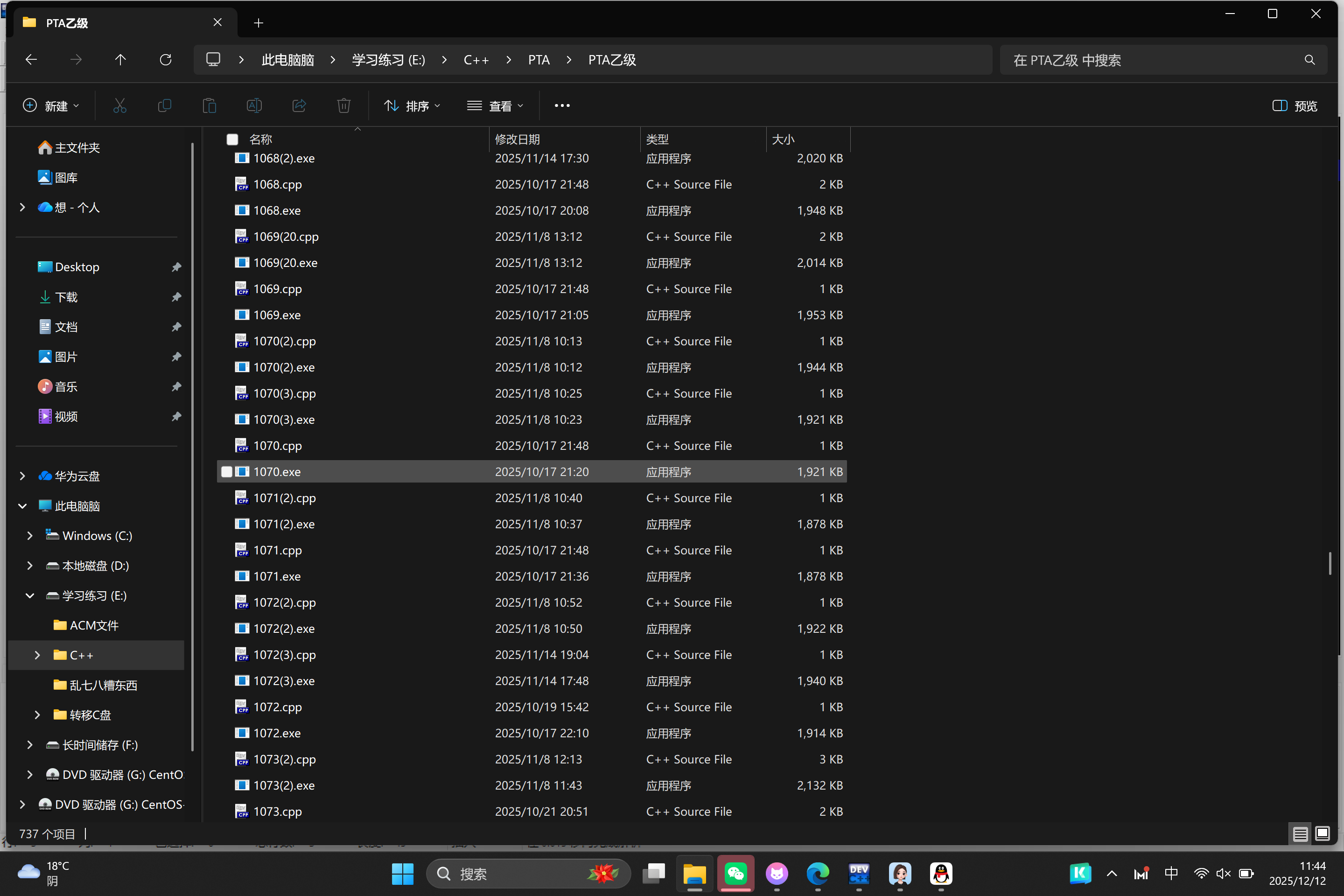The width and height of the screenshot is (1344, 896).
Task: Click the Refresh button beside address bar
Action: click(166, 60)
